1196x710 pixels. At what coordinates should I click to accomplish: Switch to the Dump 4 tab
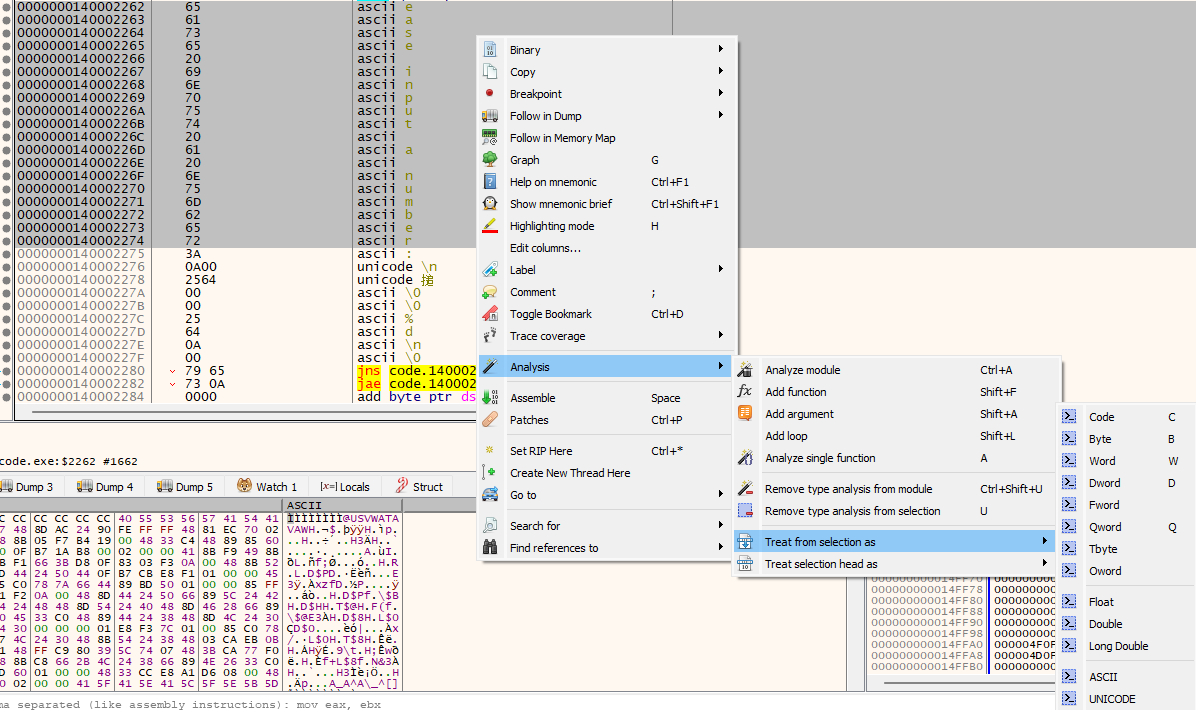(x=104, y=487)
